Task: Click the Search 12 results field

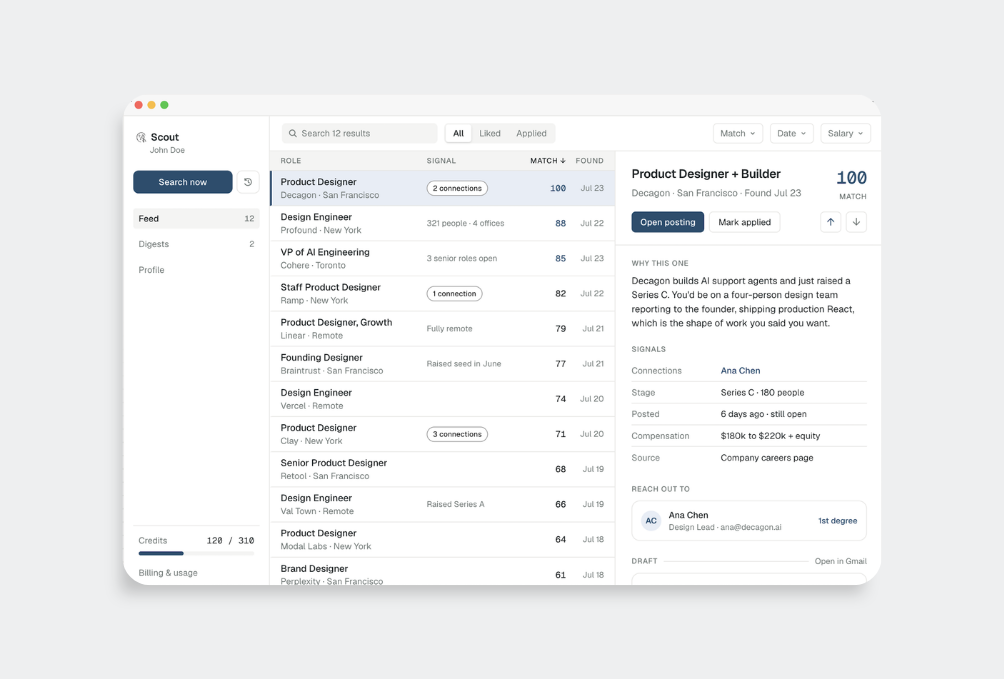Action: (x=359, y=133)
